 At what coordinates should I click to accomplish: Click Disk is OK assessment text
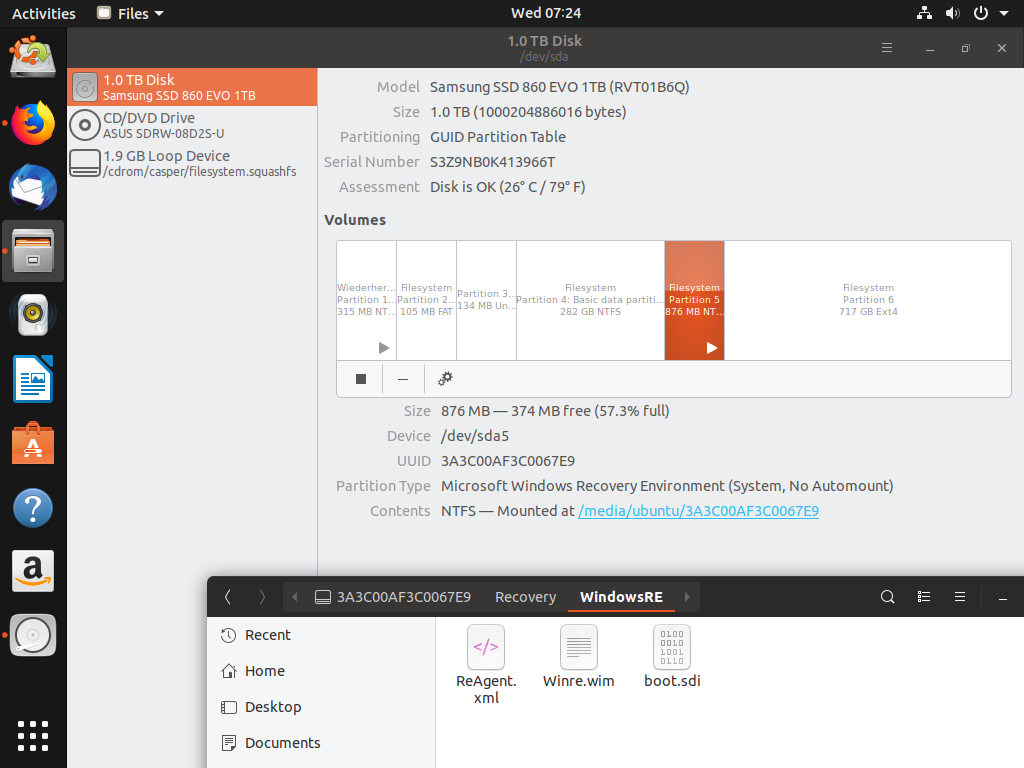[507, 187]
